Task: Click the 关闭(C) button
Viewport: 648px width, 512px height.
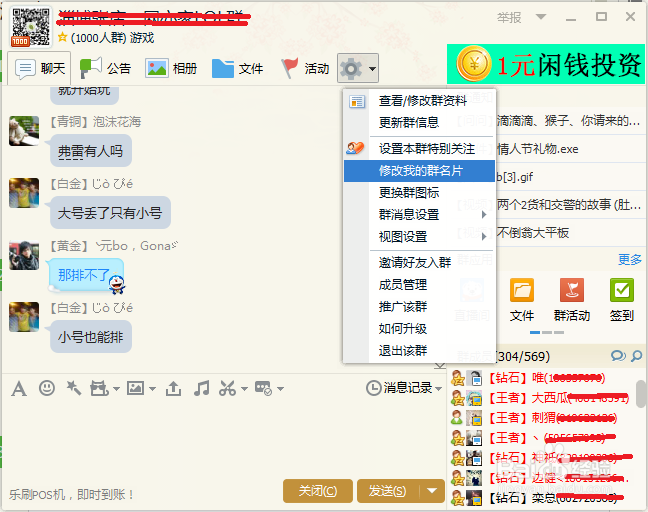Action: click(x=318, y=491)
